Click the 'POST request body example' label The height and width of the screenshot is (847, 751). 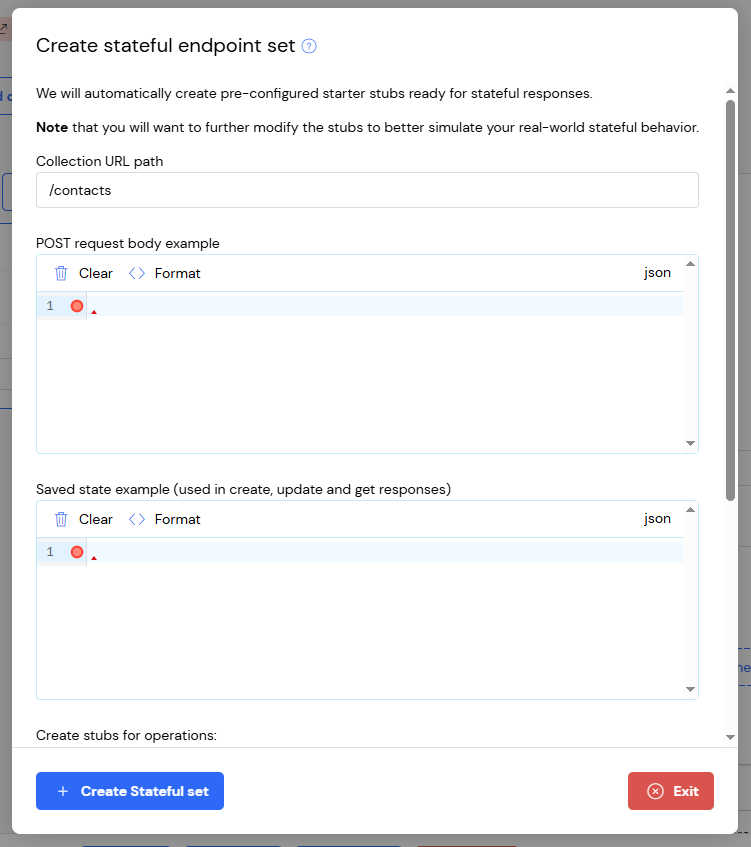pos(128,243)
